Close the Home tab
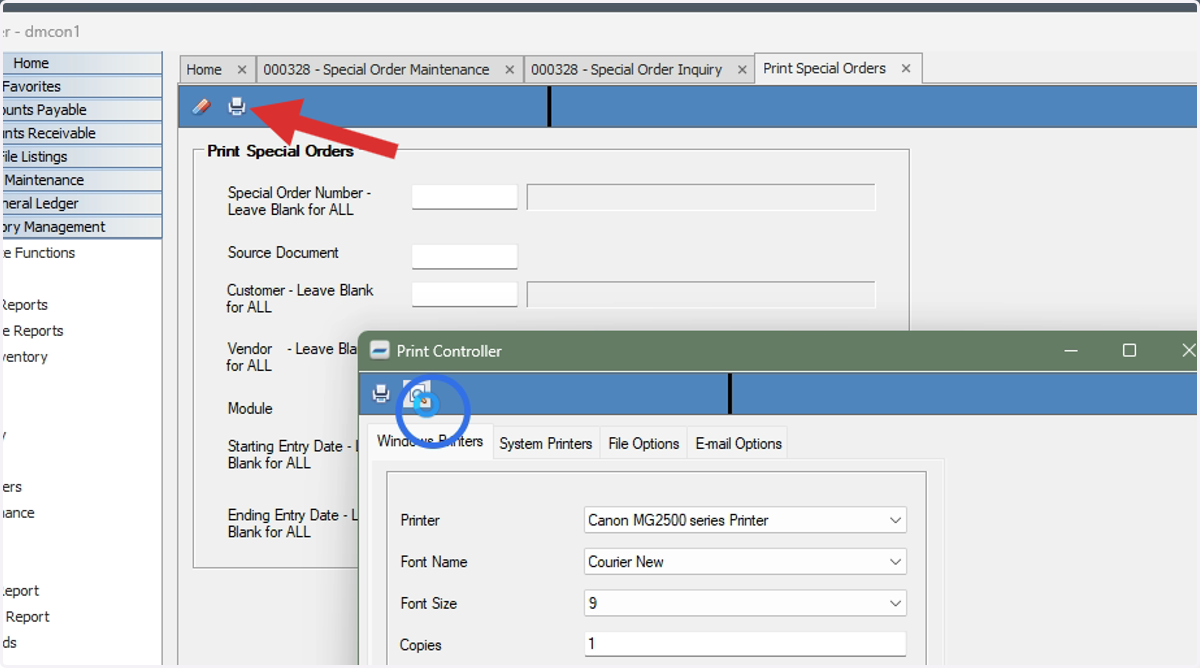Viewport: 1200px width, 668px height. click(x=241, y=70)
